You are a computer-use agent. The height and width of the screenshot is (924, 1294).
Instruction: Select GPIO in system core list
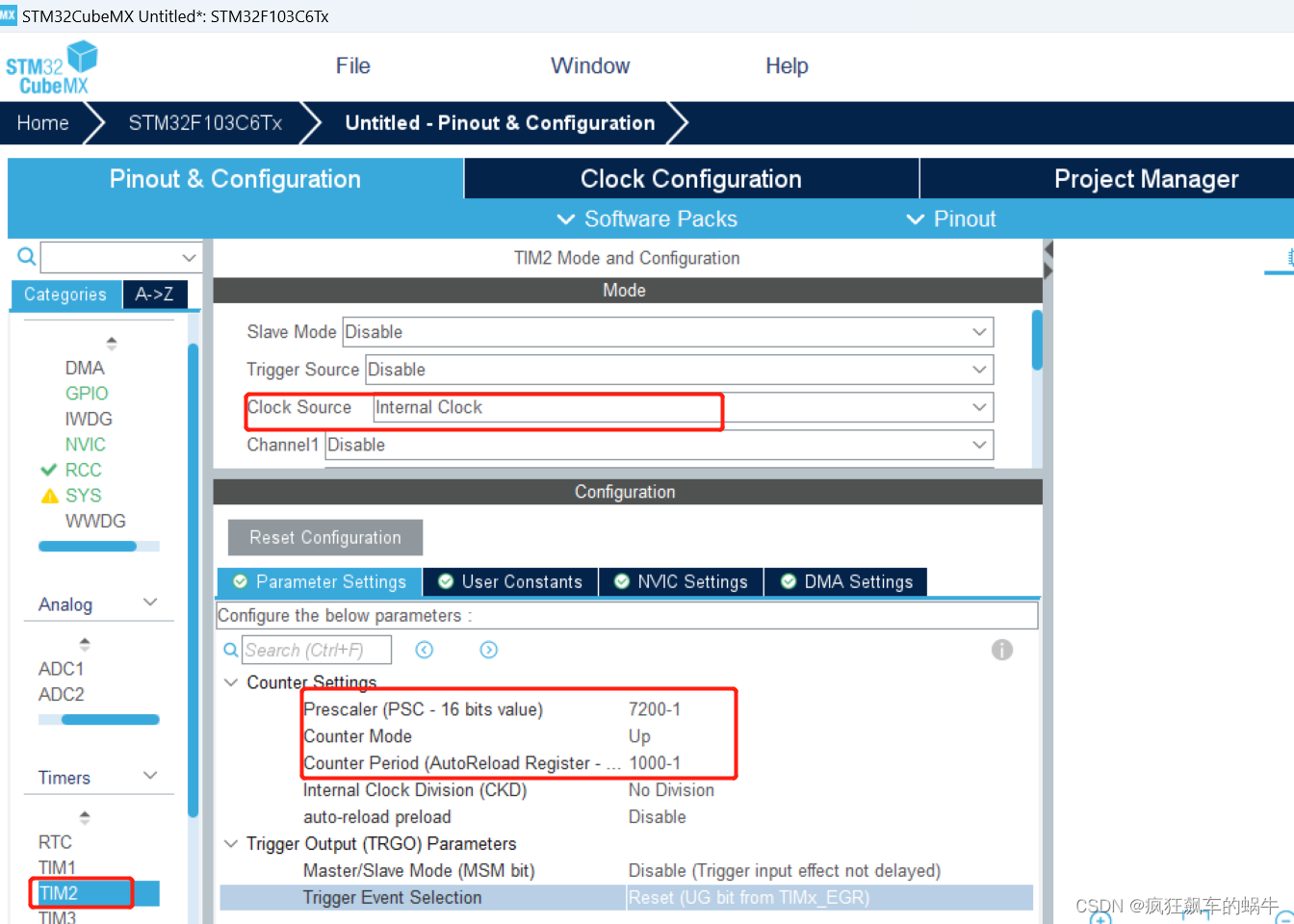(87, 393)
